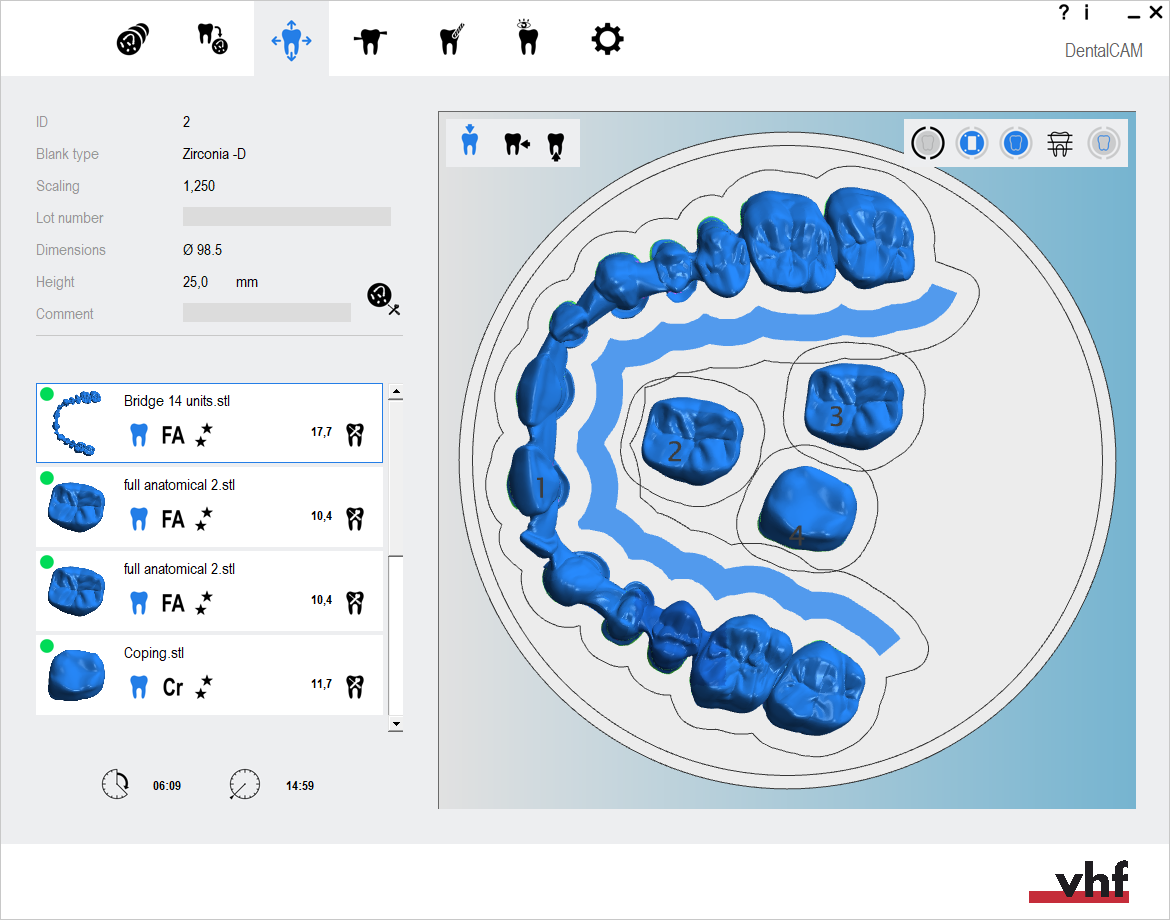Click the job list up arrow
This screenshot has width=1170, height=920.
coord(396,392)
